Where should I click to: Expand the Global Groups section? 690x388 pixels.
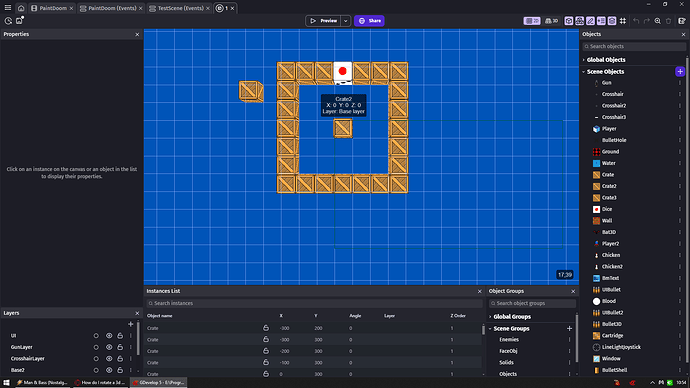coord(490,317)
